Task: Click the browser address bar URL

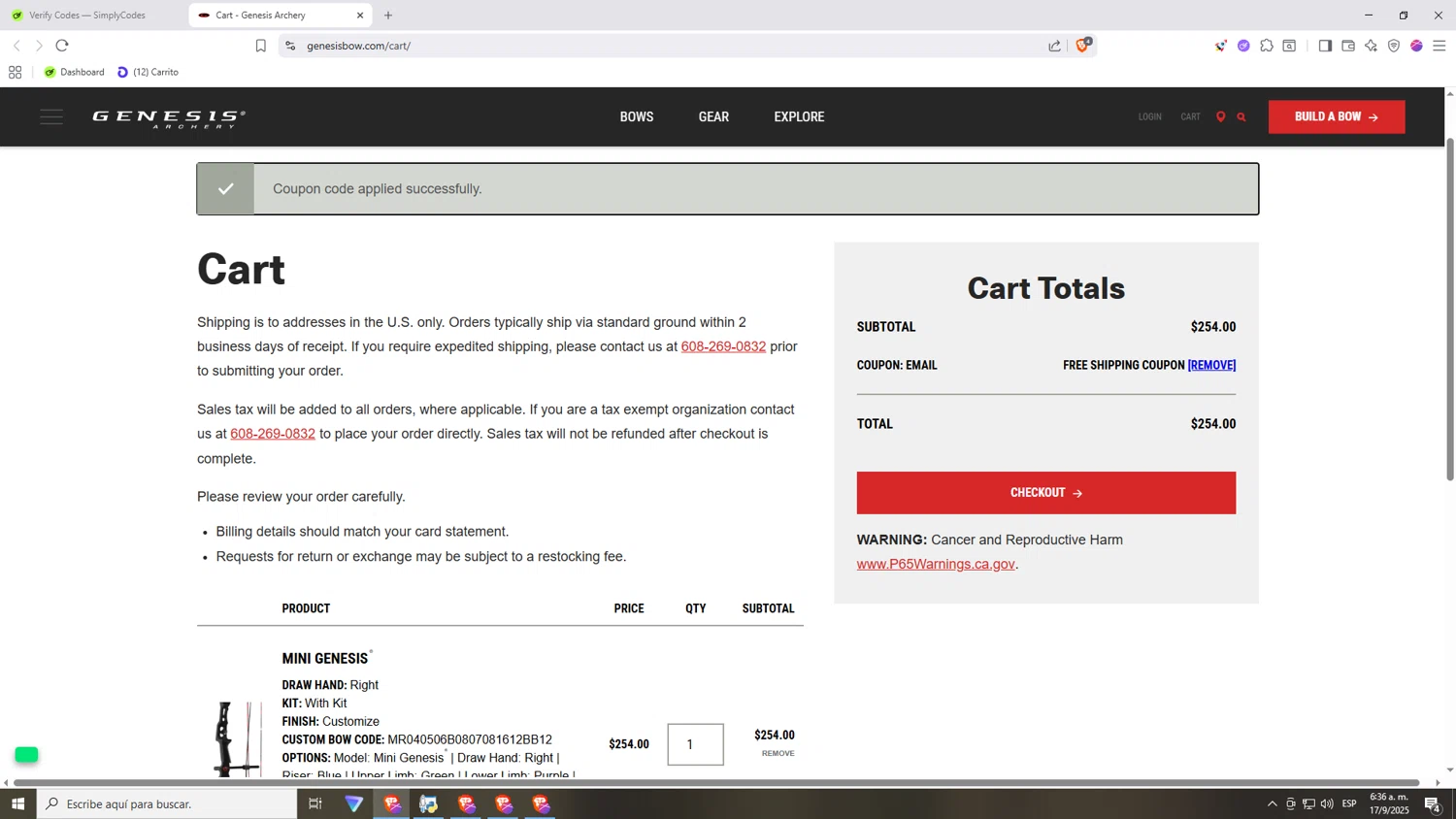Action: click(359, 46)
